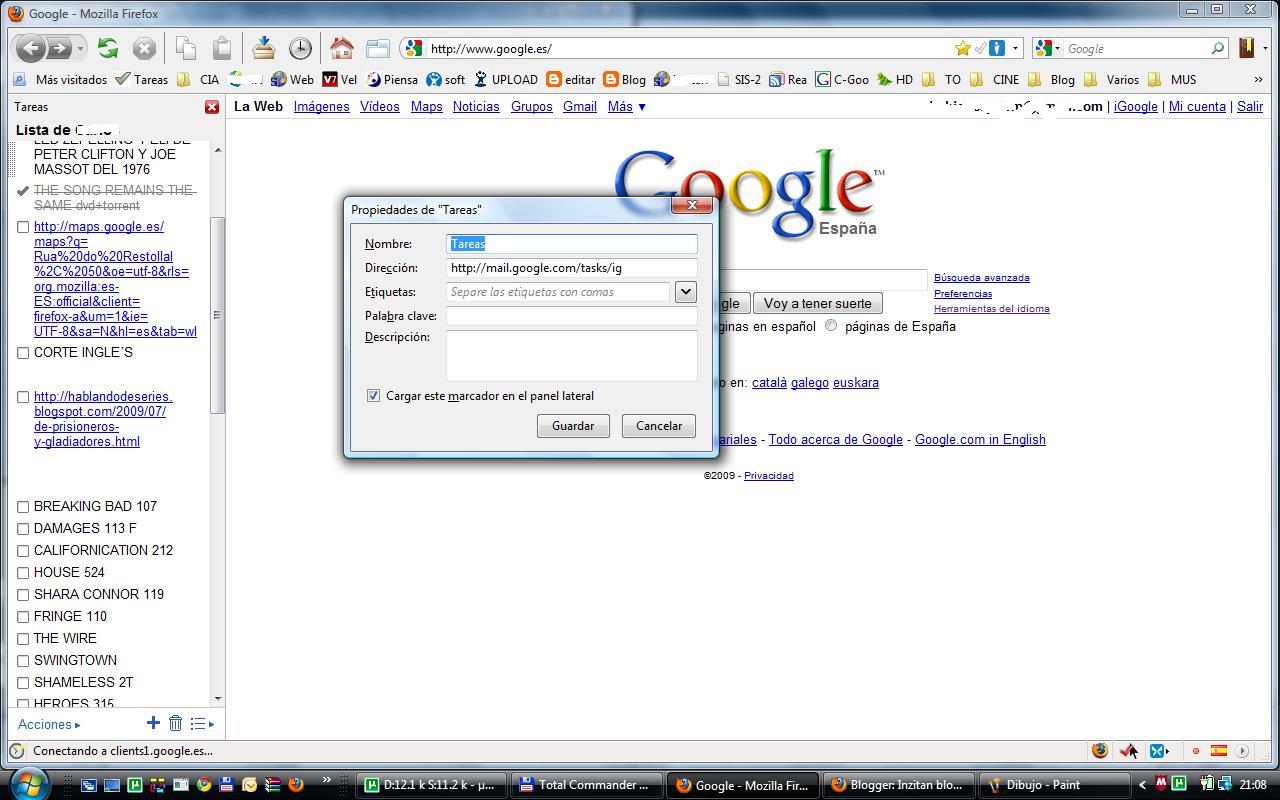Viewport: 1280px width, 800px height.
Task: Open the bookmarks book icon in the toolbar
Action: pyautogui.click(x=1246, y=48)
